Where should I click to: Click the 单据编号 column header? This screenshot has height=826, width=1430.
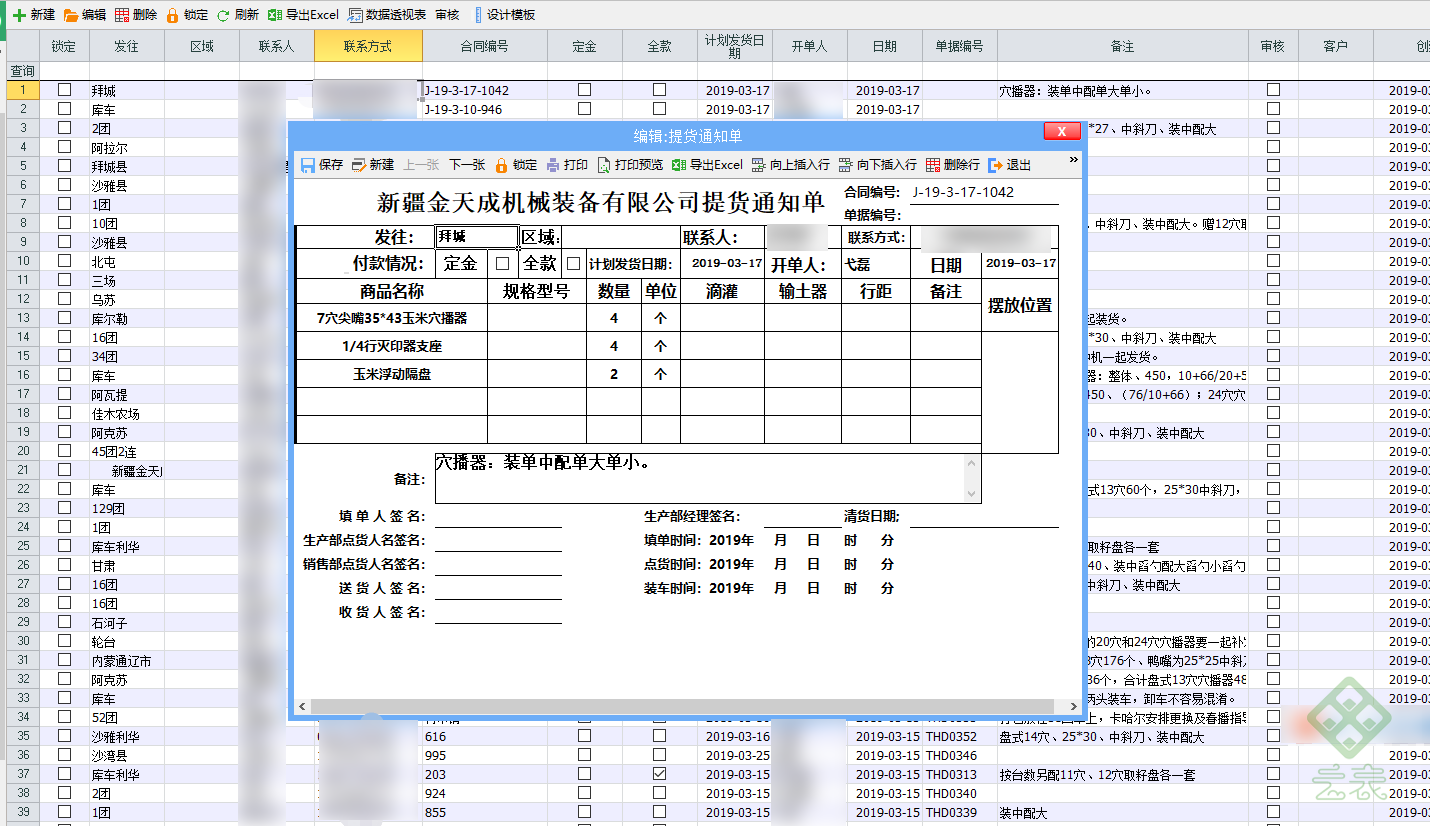(x=960, y=46)
